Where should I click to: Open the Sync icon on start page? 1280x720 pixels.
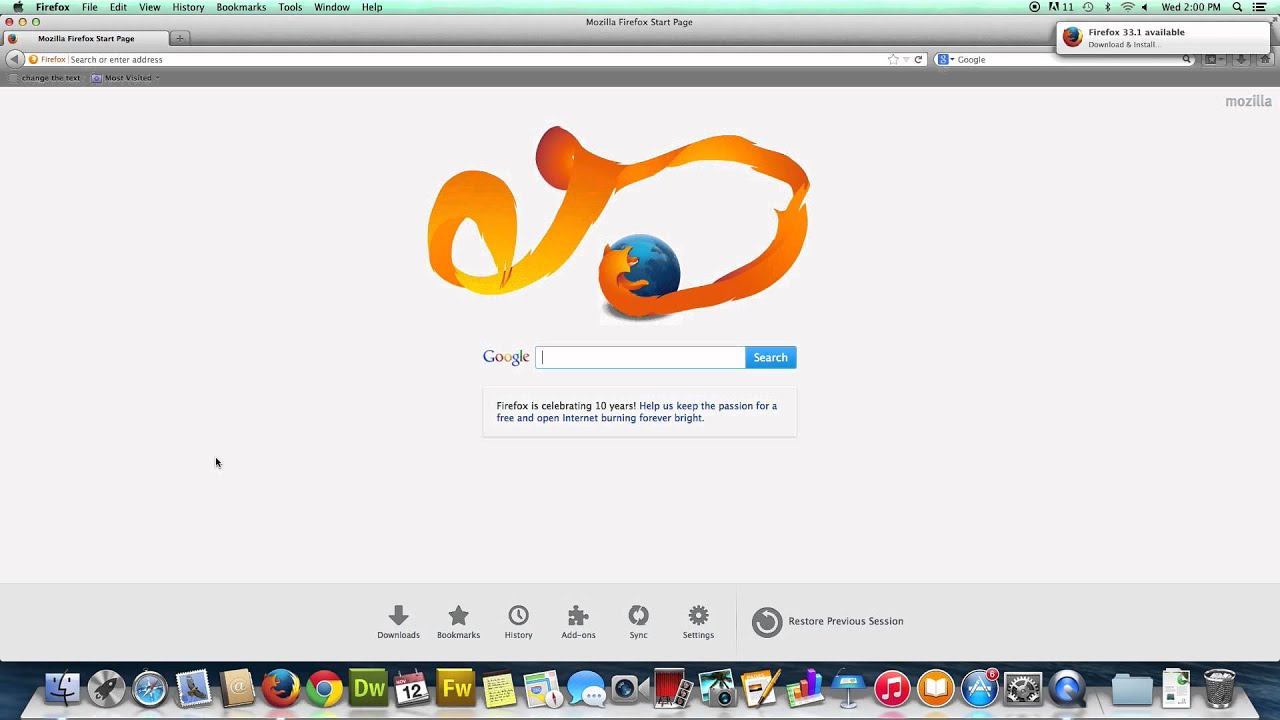(638, 622)
